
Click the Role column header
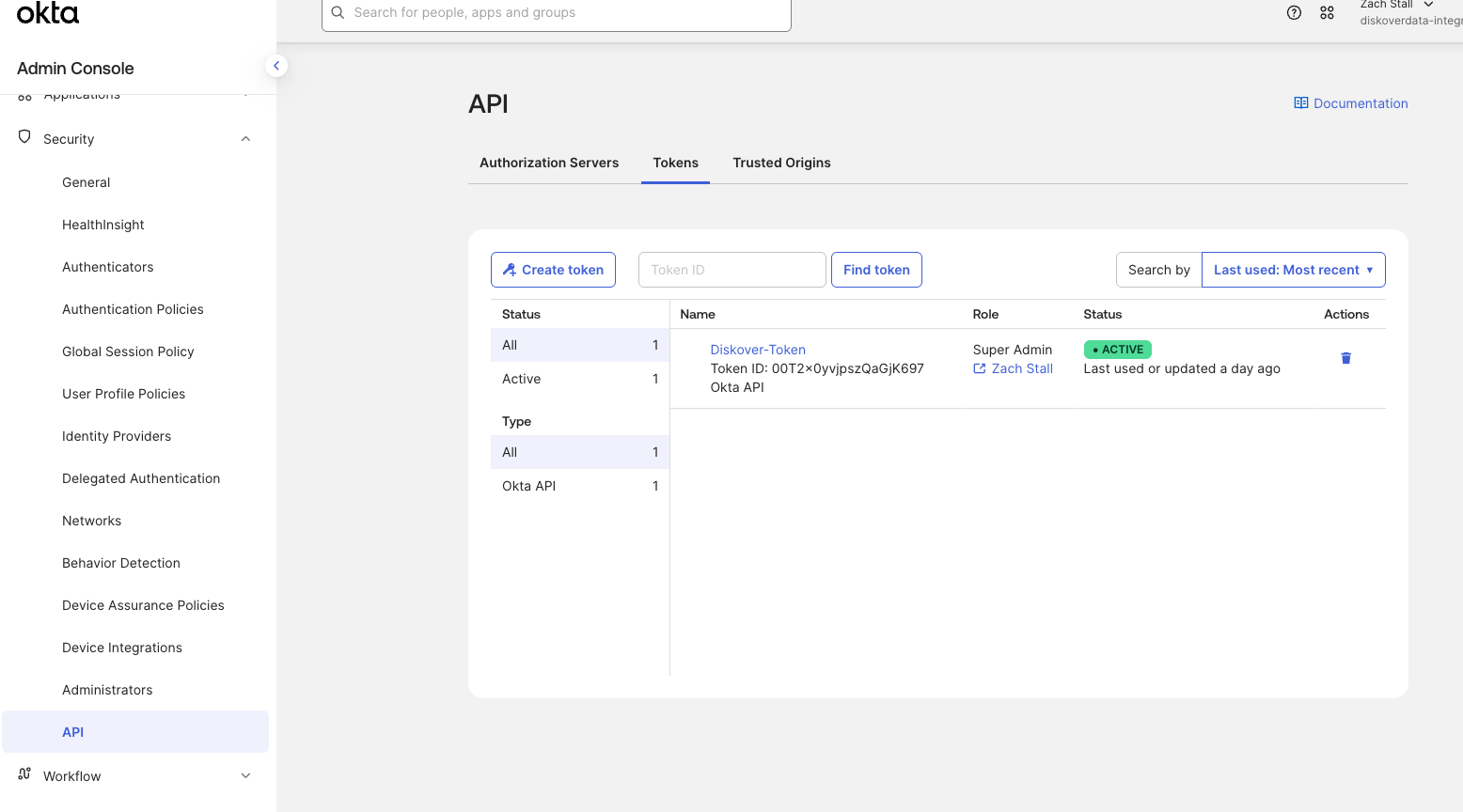(x=985, y=314)
